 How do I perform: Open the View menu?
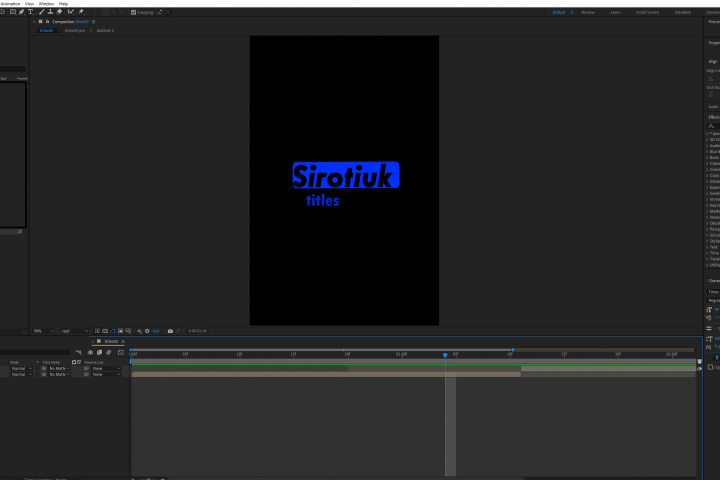tap(29, 4)
